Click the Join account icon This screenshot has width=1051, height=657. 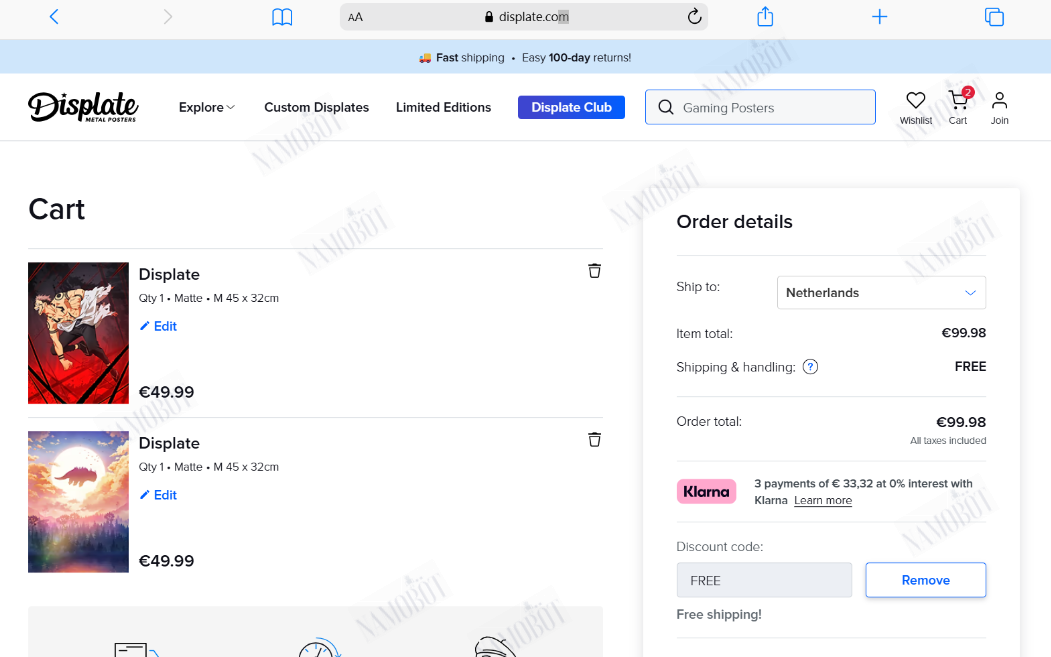point(999,108)
